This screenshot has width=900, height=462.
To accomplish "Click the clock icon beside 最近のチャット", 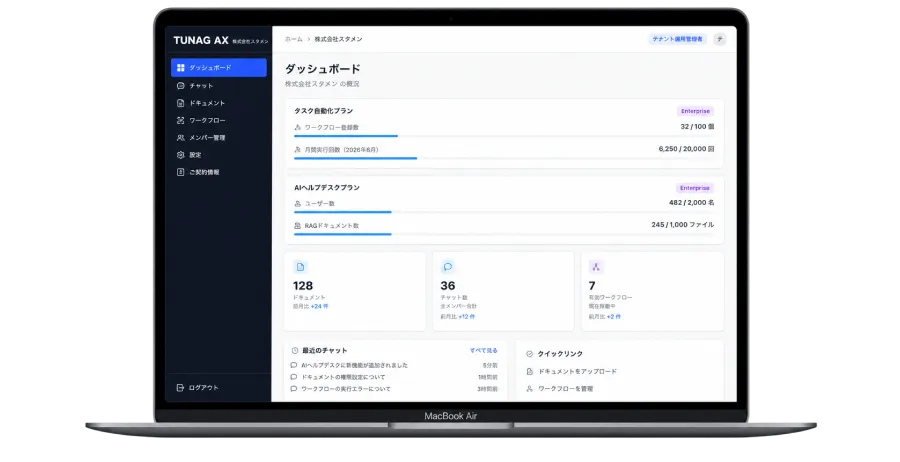I will click(x=295, y=351).
